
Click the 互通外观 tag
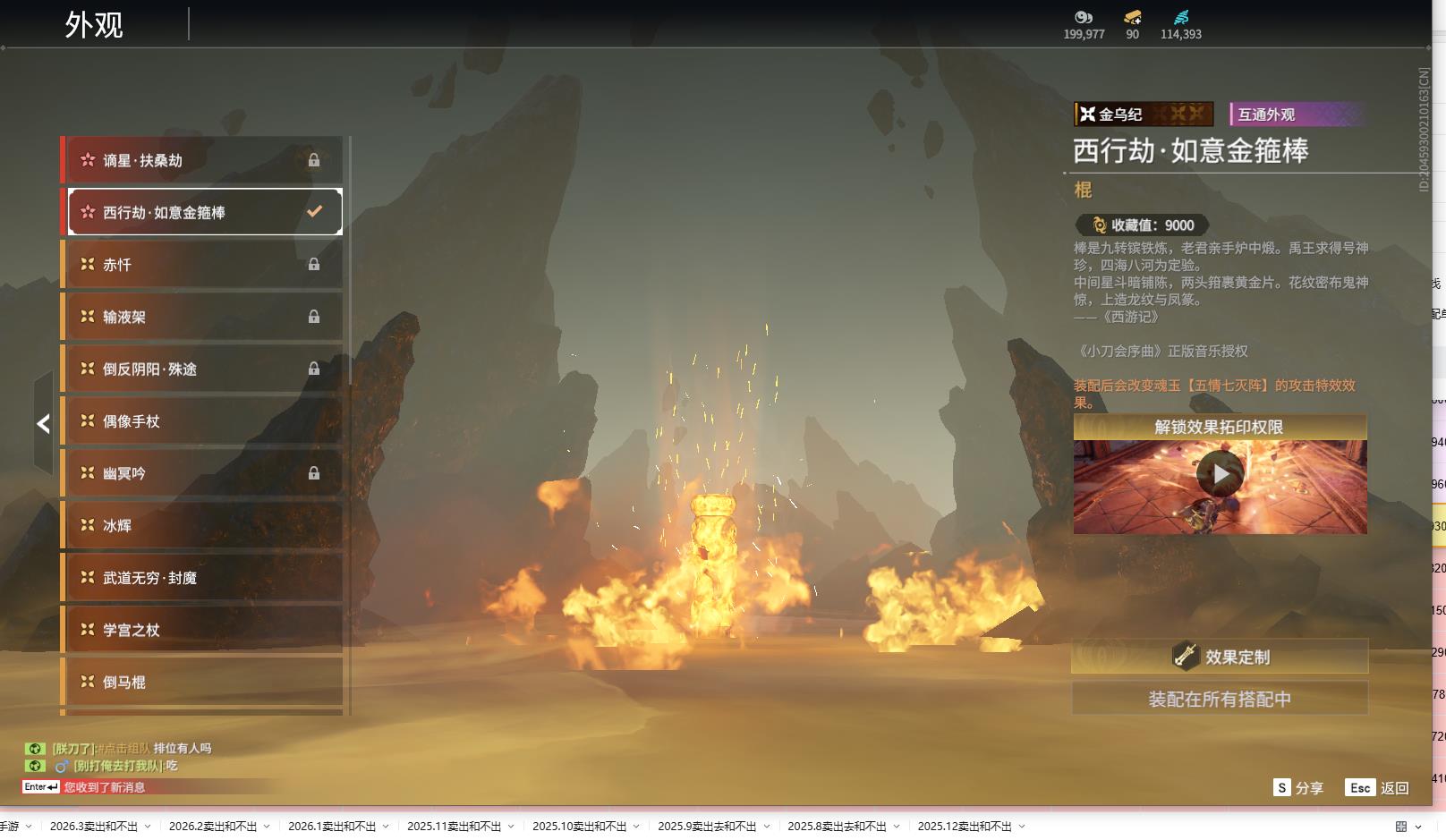pos(1297,114)
